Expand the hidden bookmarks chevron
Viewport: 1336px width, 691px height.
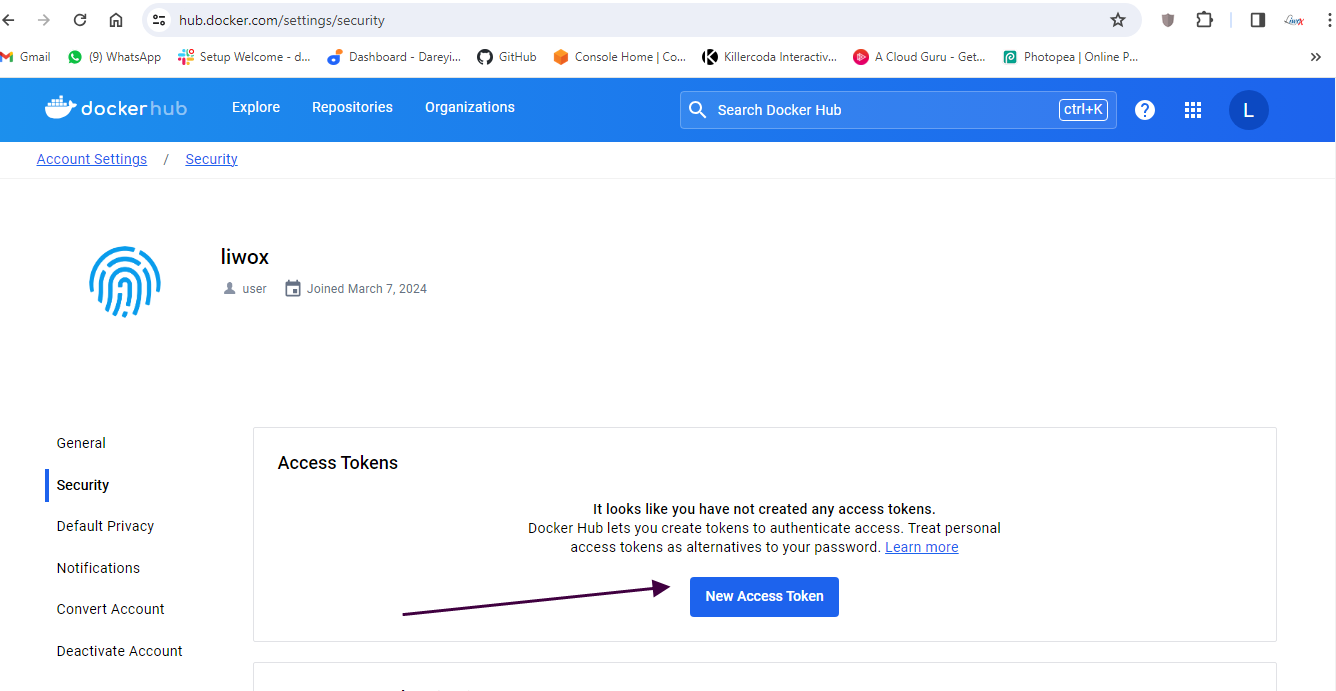(x=1315, y=57)
